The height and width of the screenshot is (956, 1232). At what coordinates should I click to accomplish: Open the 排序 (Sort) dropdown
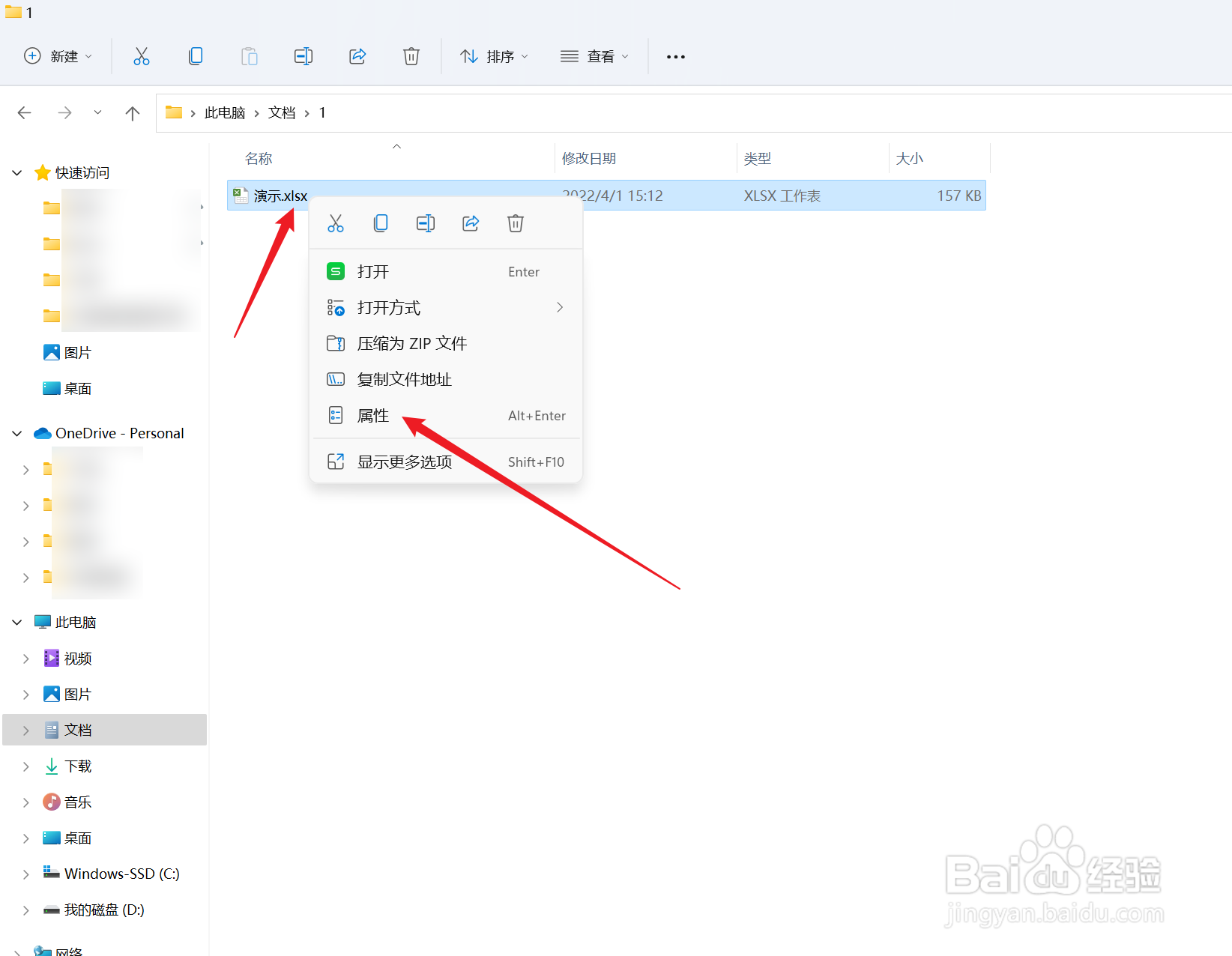point(495,56)
